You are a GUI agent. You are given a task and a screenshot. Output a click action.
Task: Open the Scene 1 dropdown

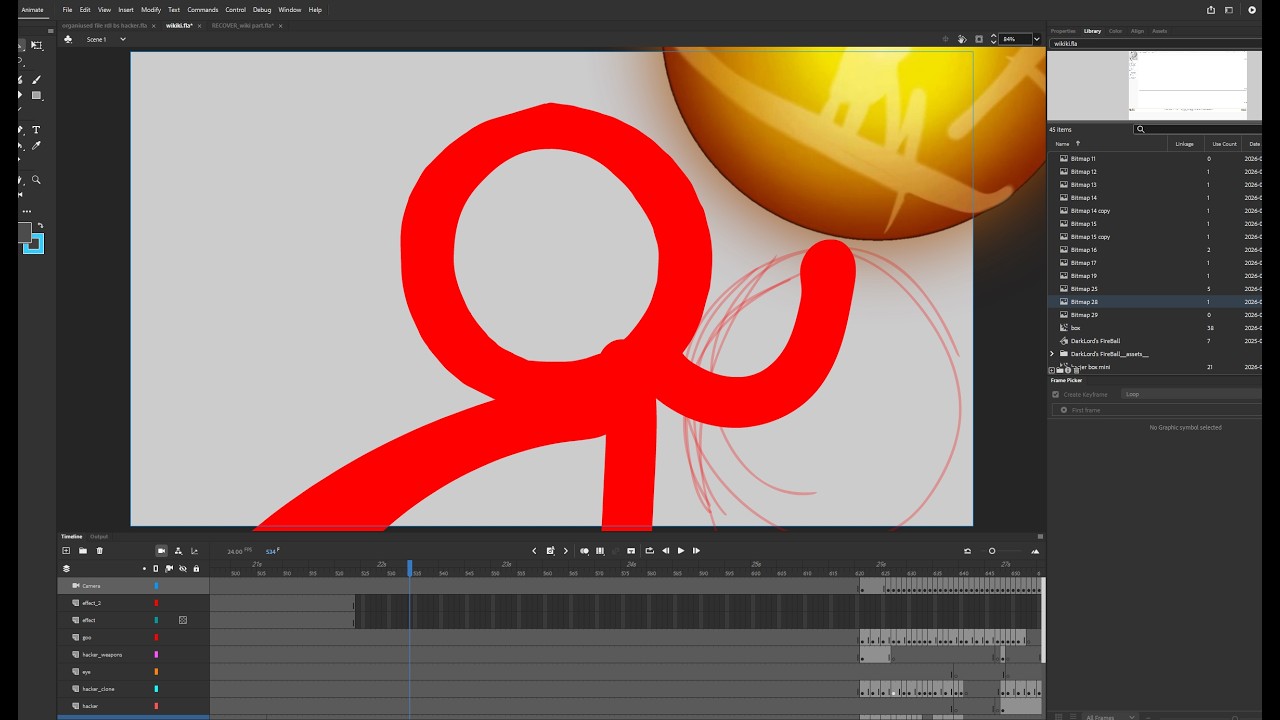pos(123,39)
